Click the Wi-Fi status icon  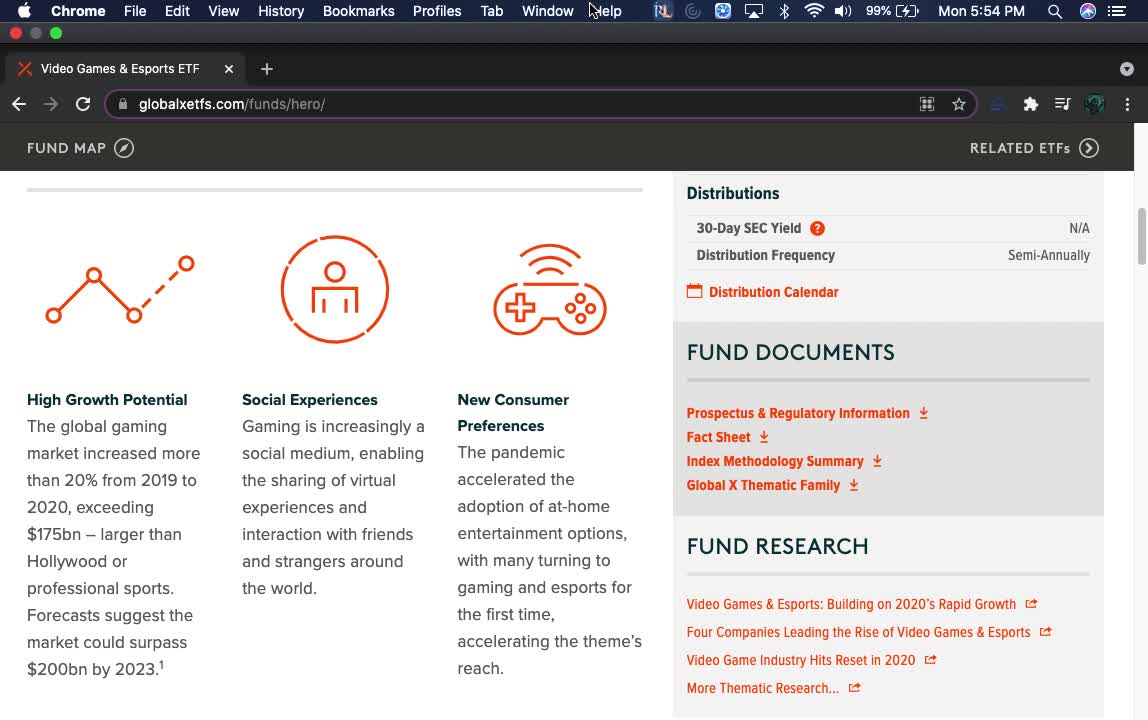pos(813,11)
